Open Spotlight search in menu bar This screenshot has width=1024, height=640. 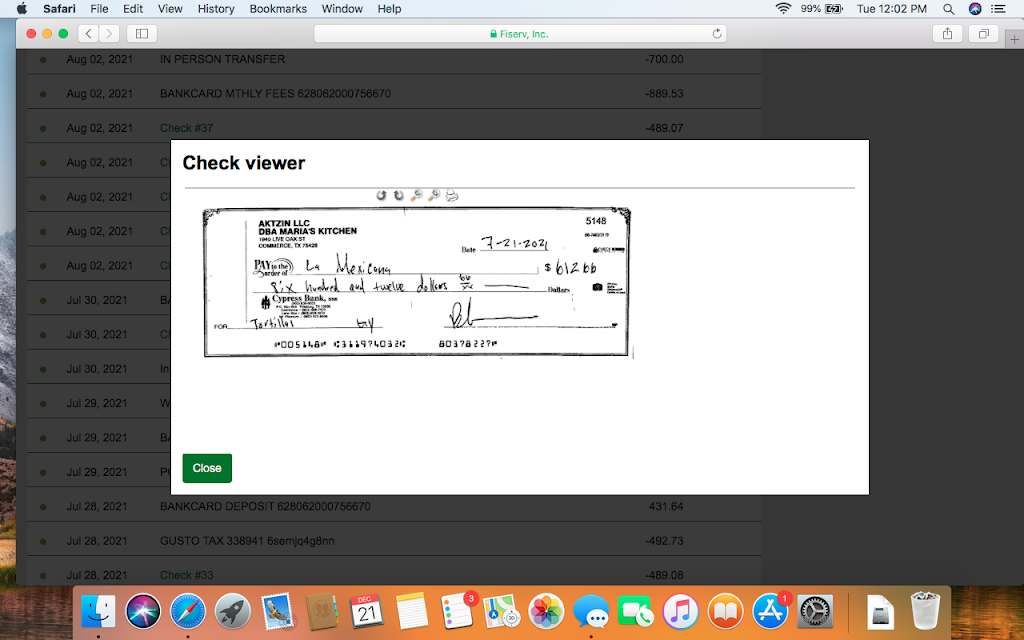click(948, 9)
